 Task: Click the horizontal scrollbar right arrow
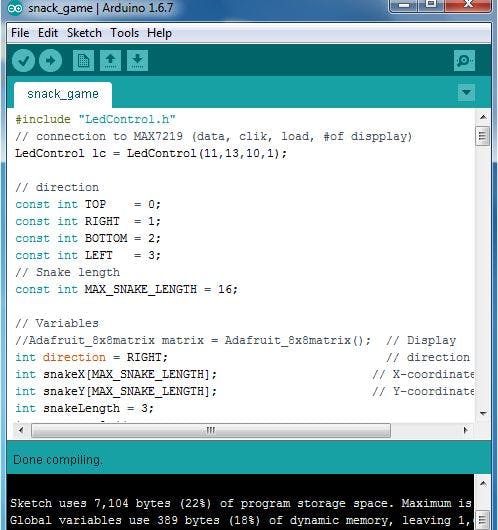(x=465, y=430)
